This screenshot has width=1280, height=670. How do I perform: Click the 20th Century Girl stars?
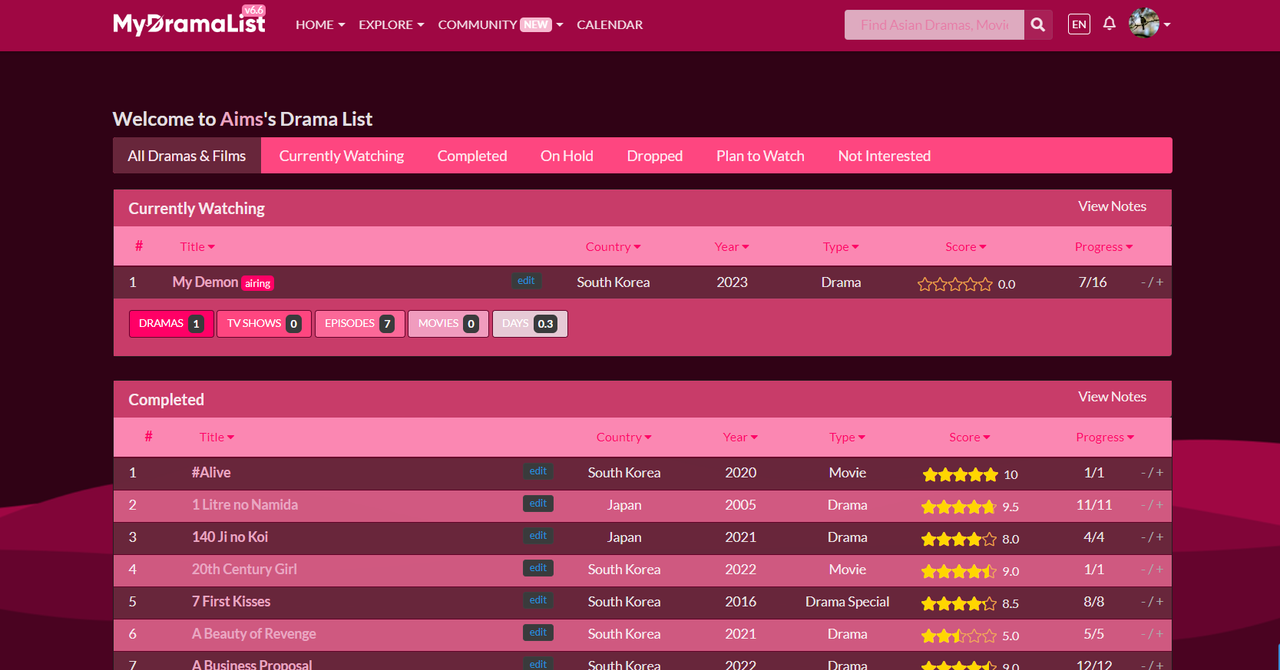959,571
